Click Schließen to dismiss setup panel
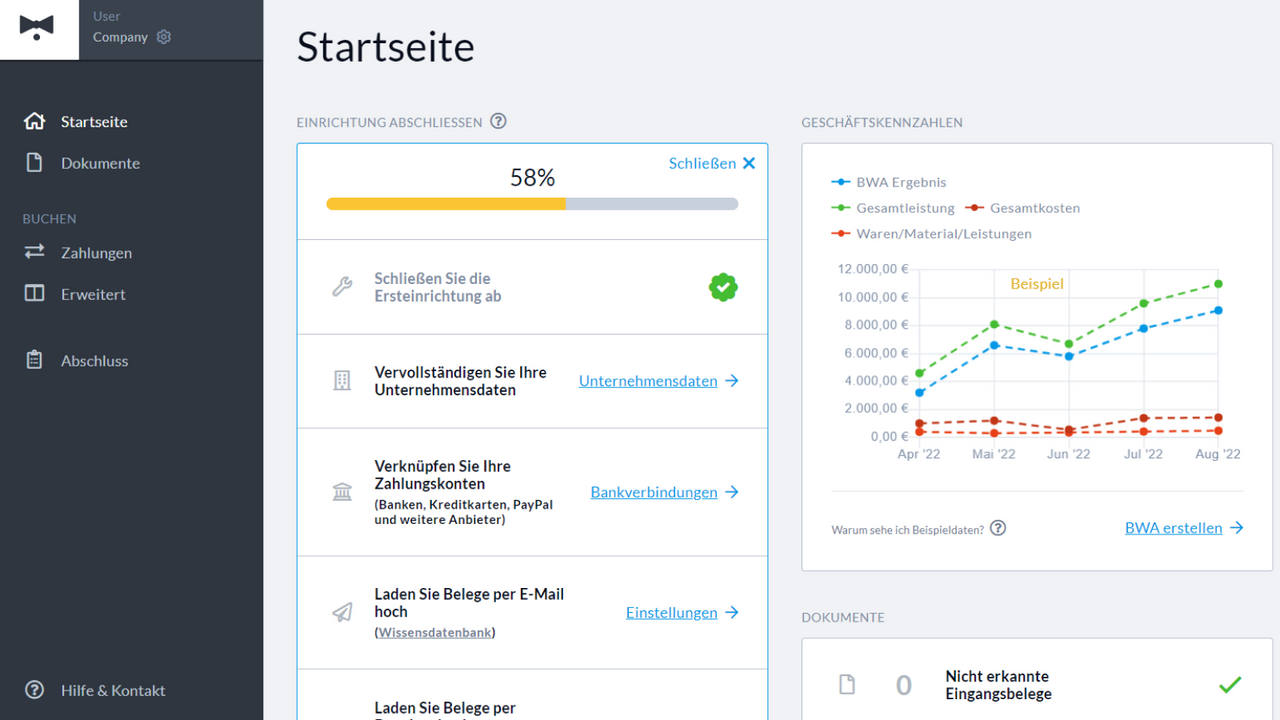The width and height of the screenshot is (1280, 720). tap(702, 163)
